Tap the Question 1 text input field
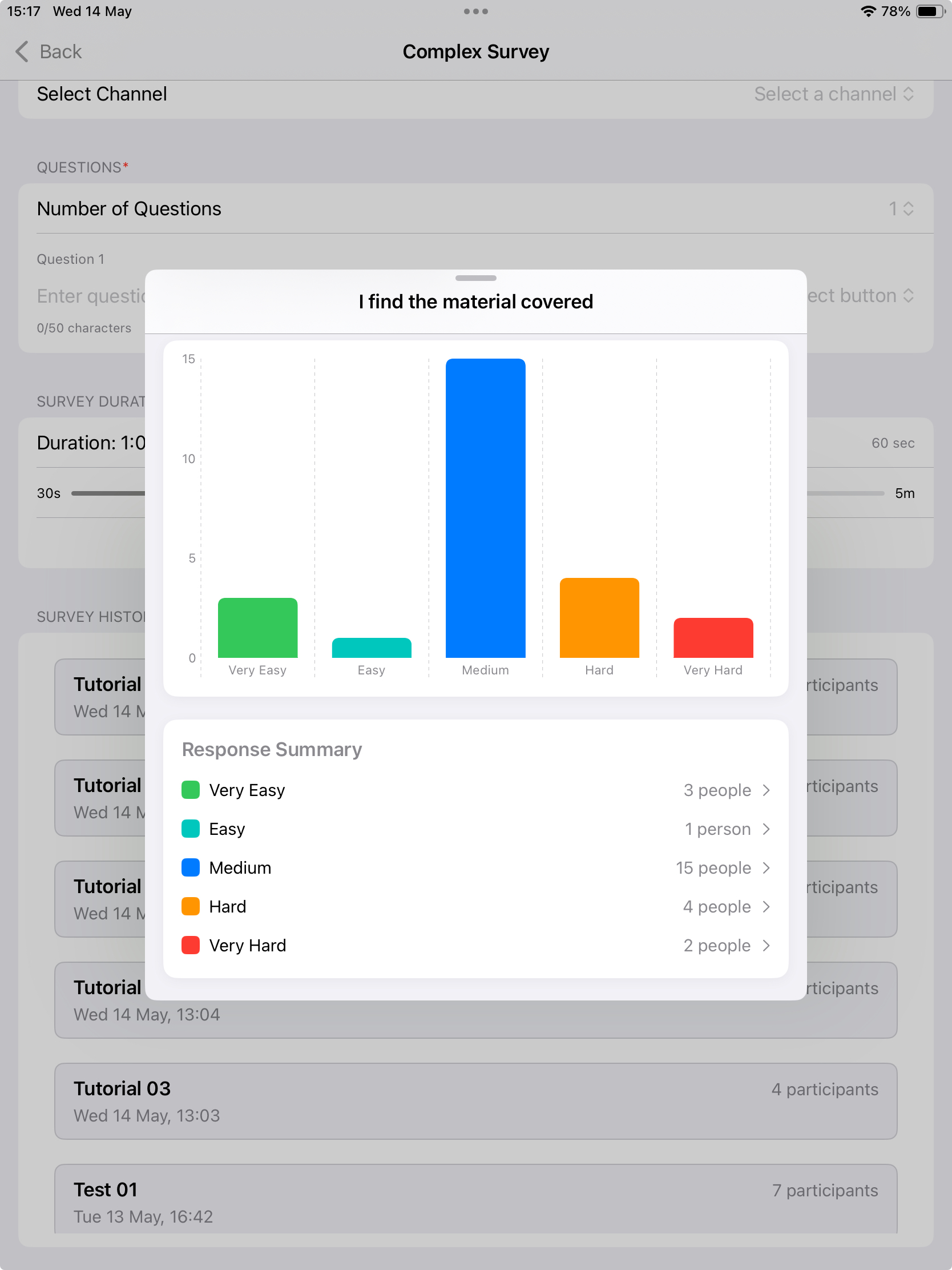952x1270 pixels. coord(91,296)
